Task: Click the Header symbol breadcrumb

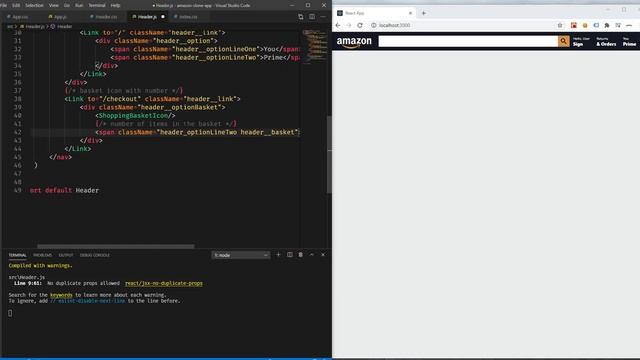Action: (62, 26)
